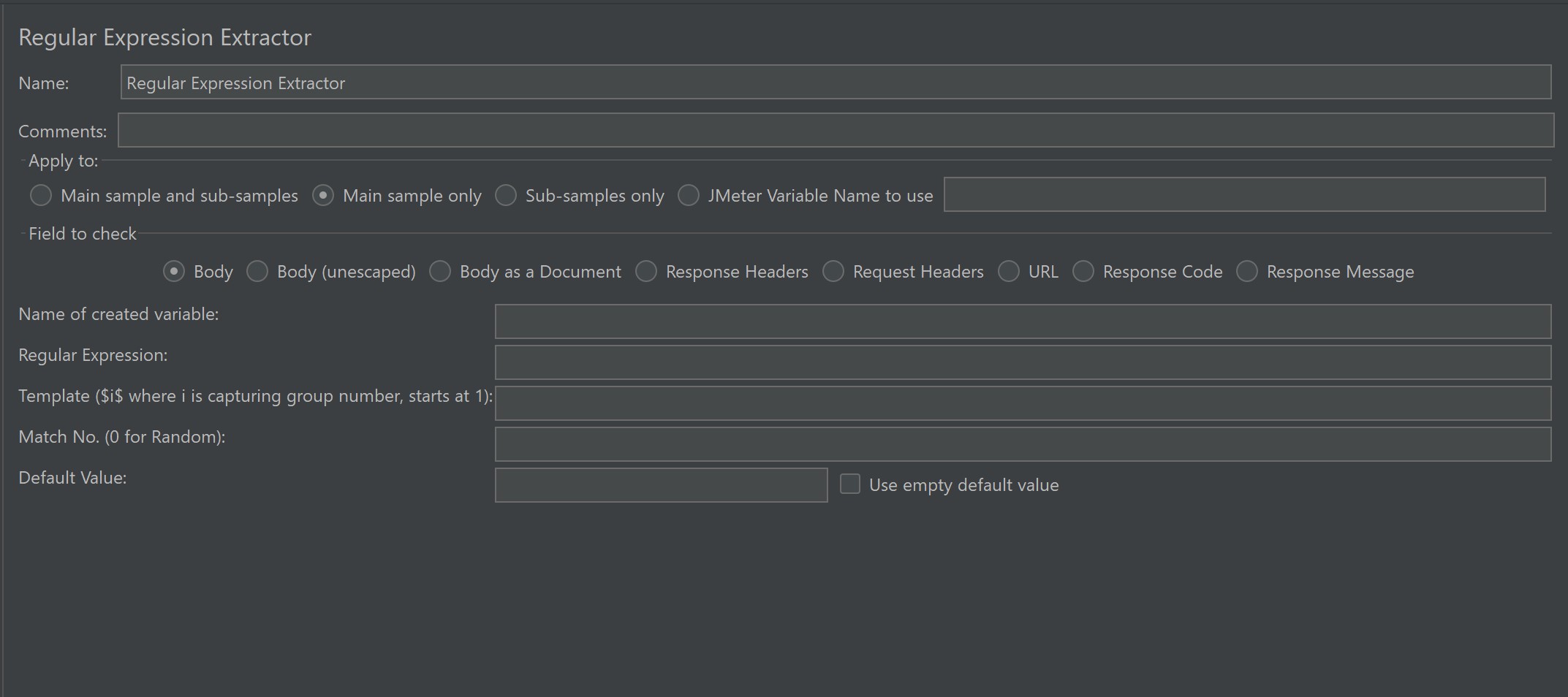
Task: Pick the 'URL' radio button
Action: [1009, 271]
